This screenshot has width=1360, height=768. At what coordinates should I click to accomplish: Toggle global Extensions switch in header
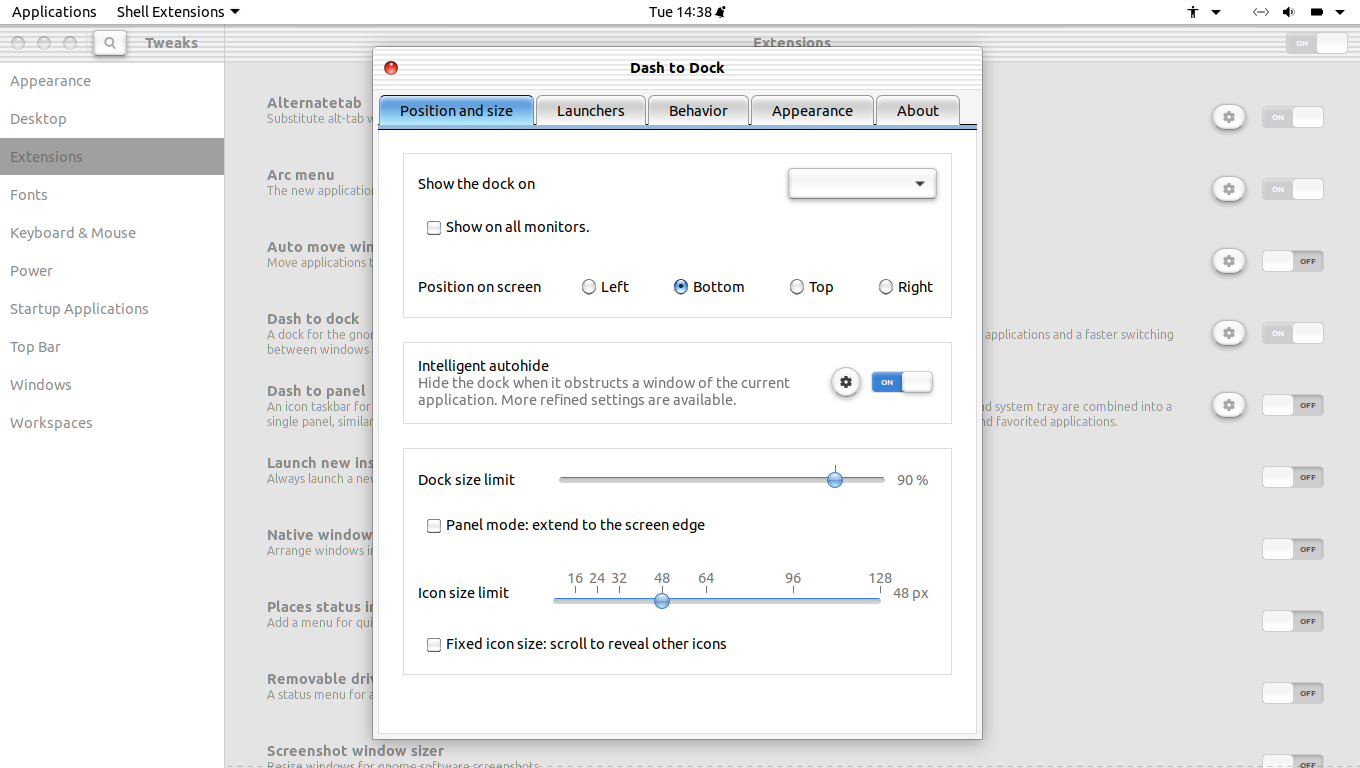coord(1317,43)
